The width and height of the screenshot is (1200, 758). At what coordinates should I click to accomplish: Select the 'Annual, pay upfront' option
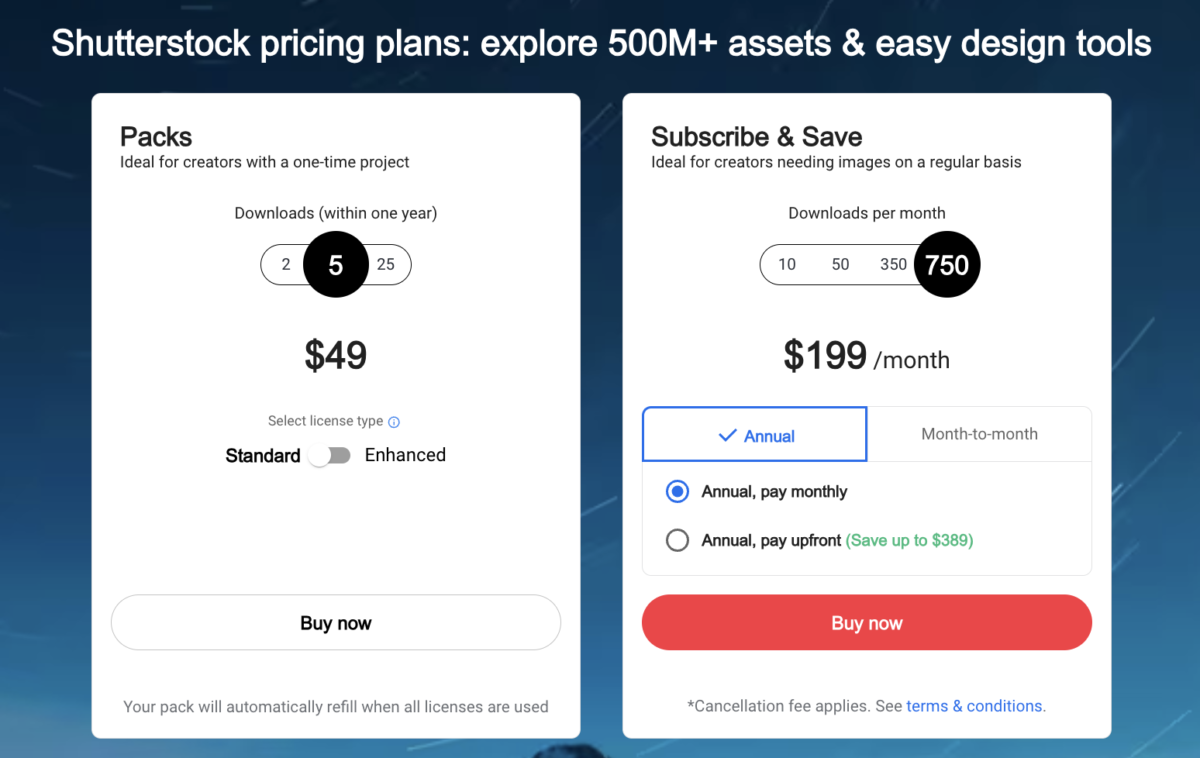point(678,540)
